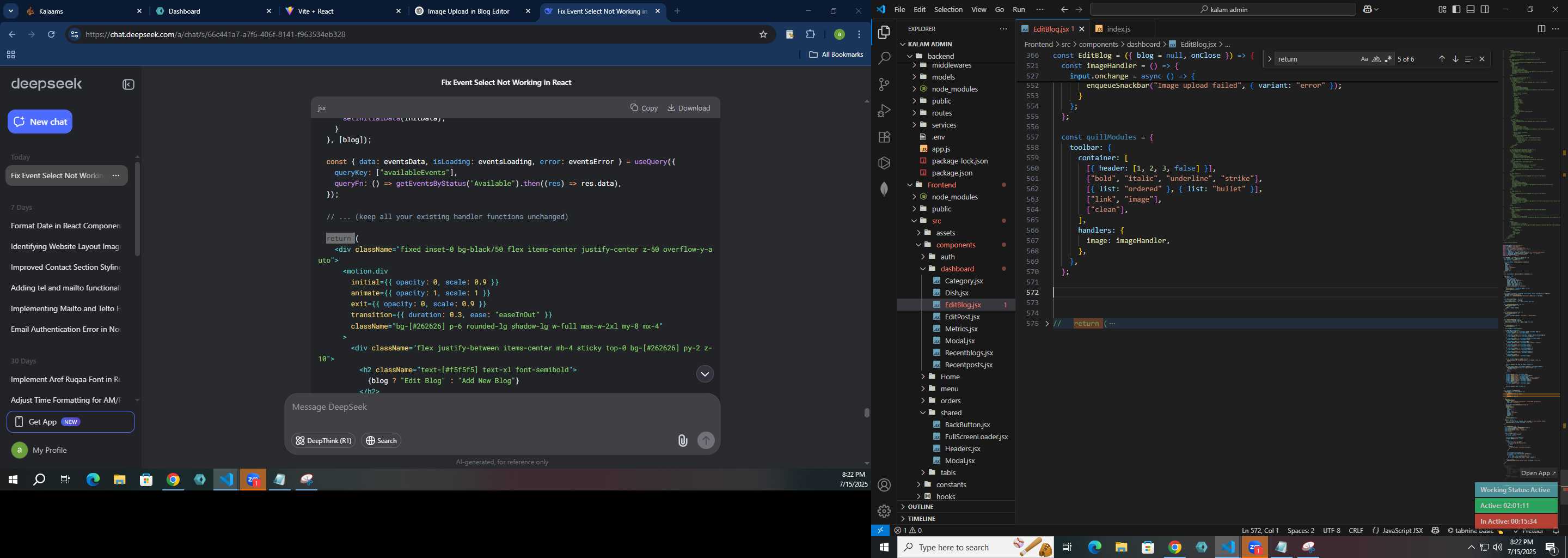Viewport: 1568px width, 558px height.
Task: Collapse the DeepSeek sidebar
Action: [128, 84]
